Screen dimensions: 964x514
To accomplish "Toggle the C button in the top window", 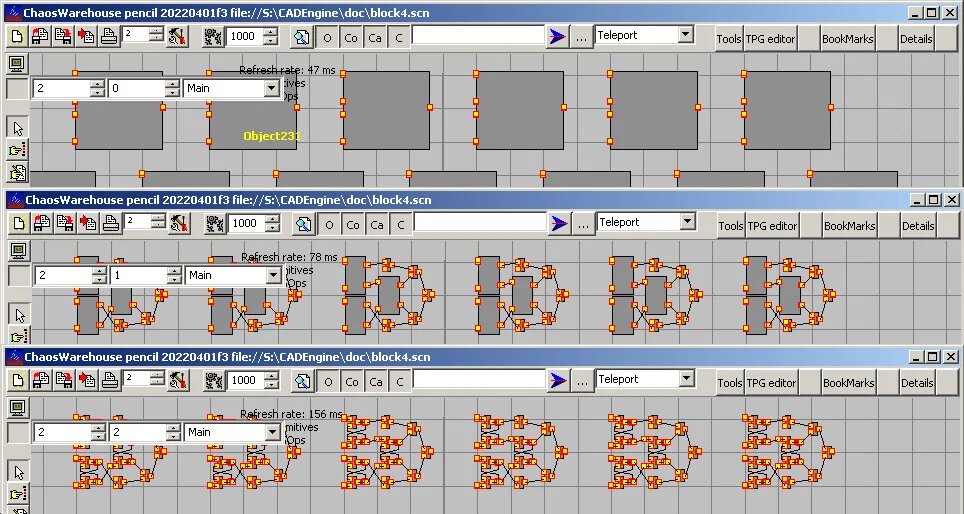I will point(398,38).
